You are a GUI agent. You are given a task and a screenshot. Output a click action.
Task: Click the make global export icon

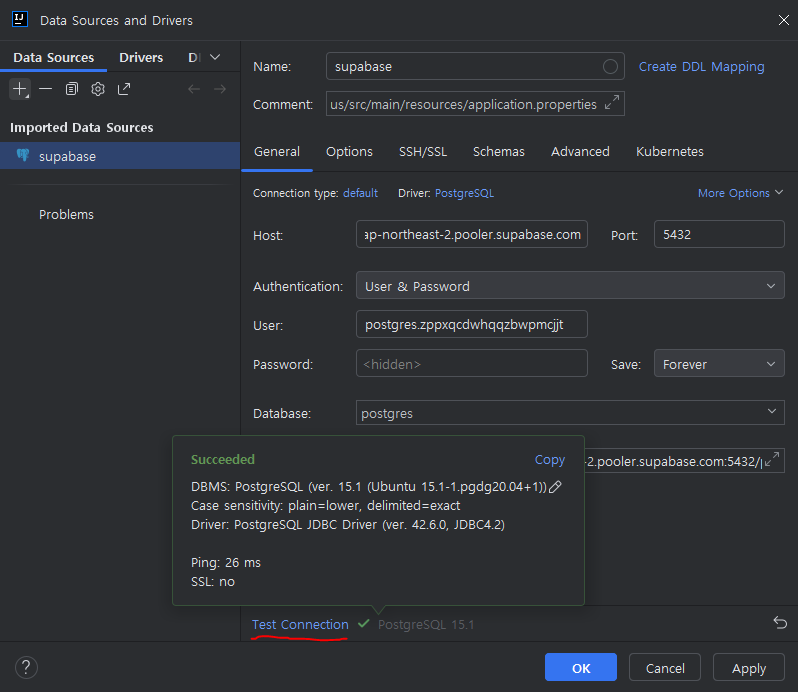pos(124,89)
